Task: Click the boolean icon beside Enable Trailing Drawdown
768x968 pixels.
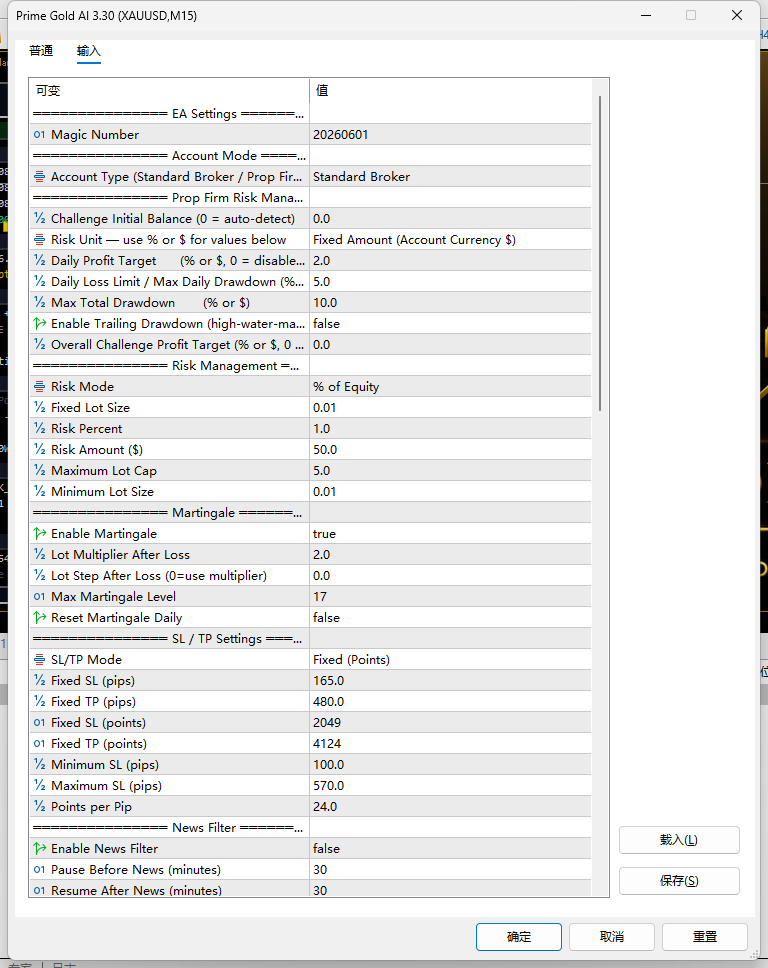Action: coord(40,323)
